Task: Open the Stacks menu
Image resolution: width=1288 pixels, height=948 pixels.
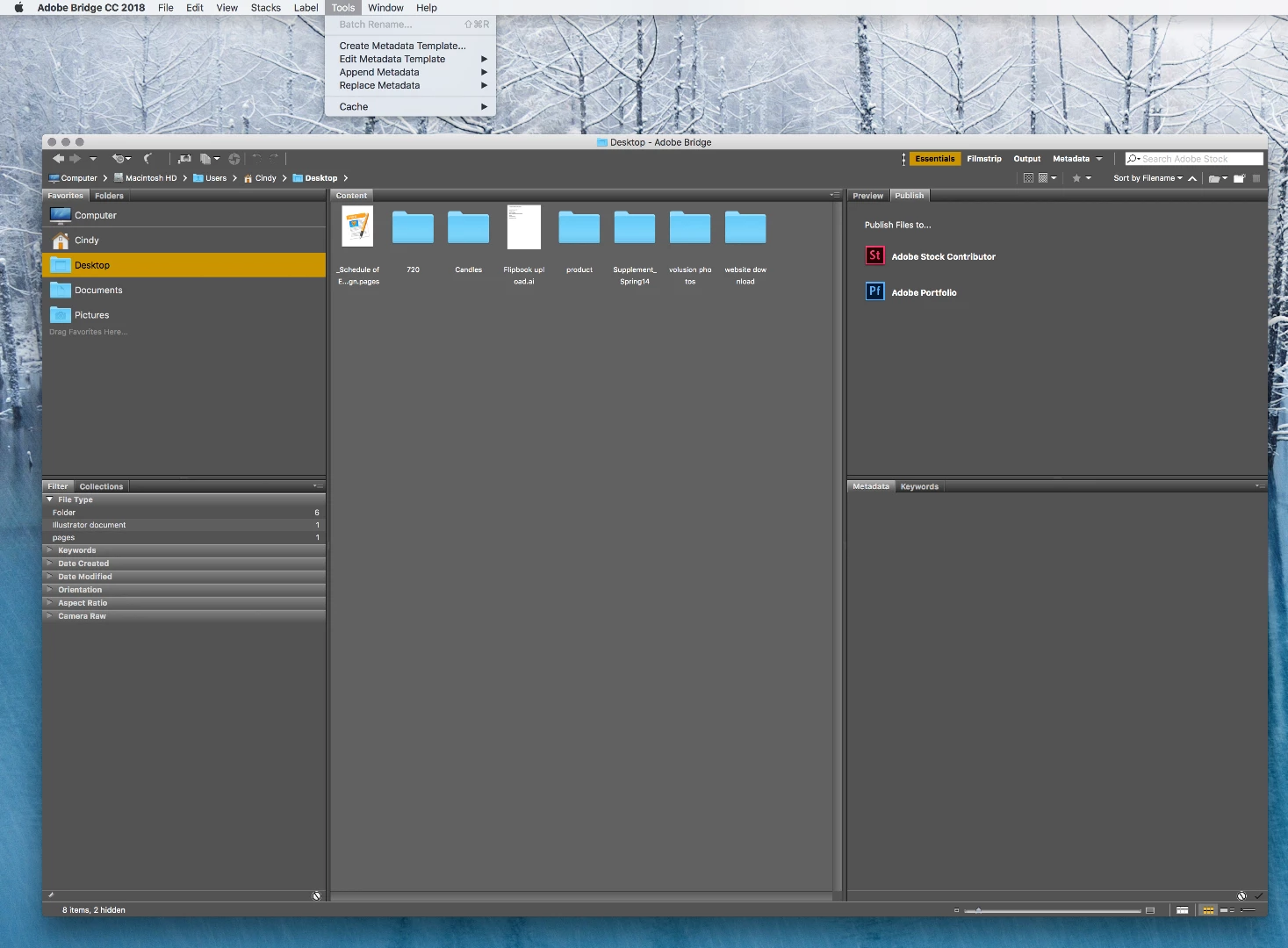Action: pos(265,8)
